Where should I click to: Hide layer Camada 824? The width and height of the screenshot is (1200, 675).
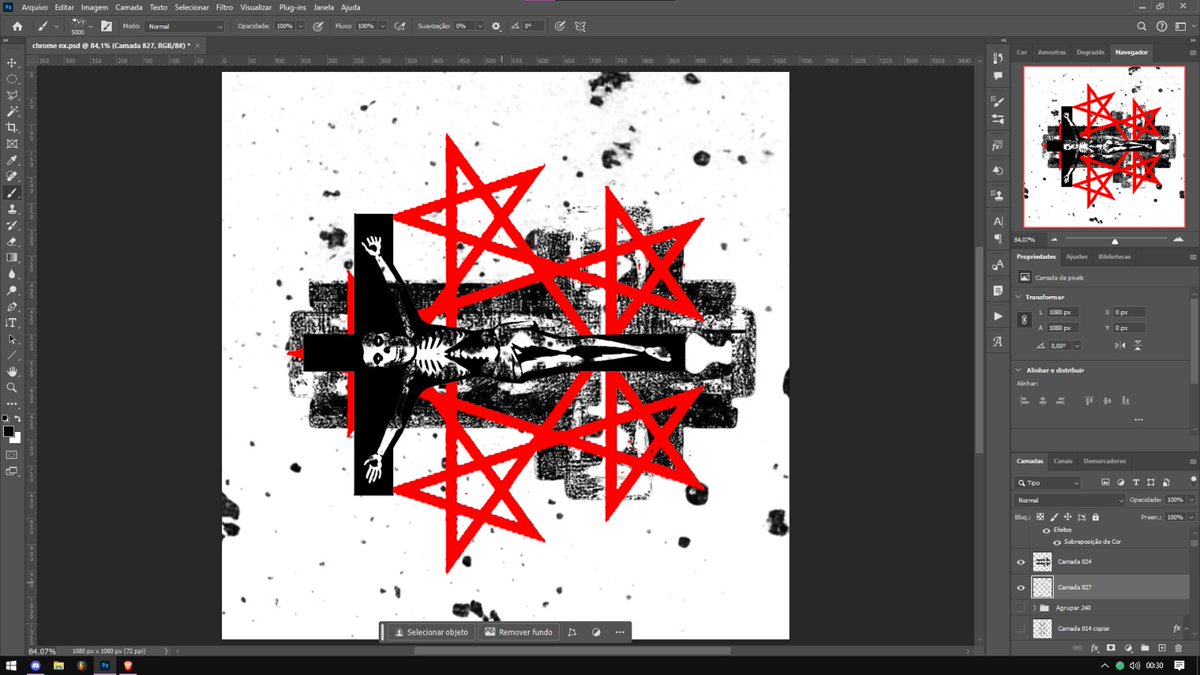click(1021, 562)
